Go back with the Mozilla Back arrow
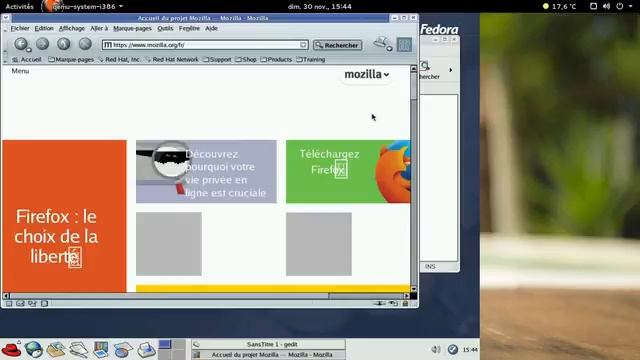This screenshot has height=360, width=640. 21,43
